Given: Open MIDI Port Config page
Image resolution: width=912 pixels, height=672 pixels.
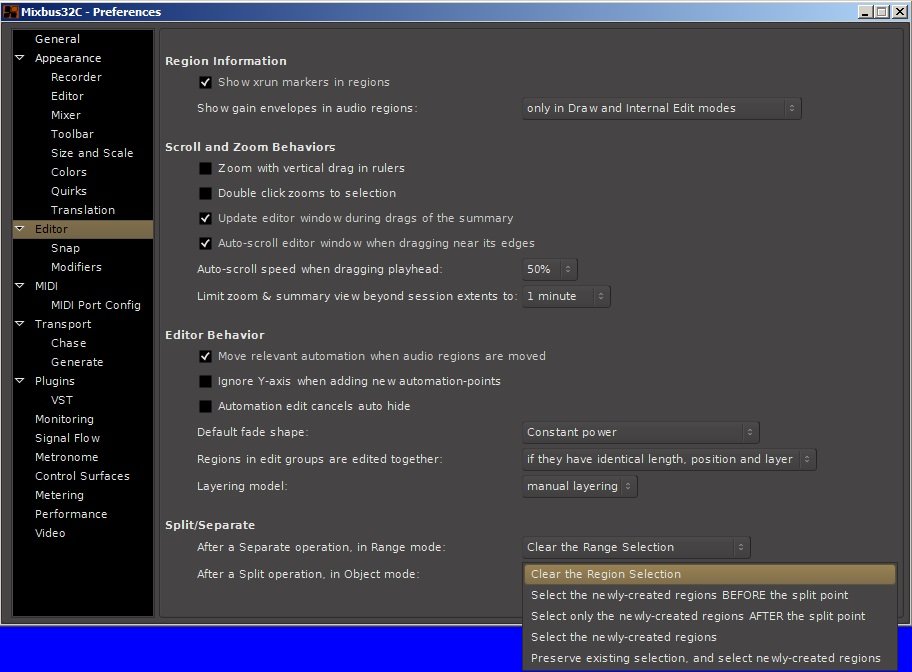Looking at the screenshot, I should [x=95, y=305].
